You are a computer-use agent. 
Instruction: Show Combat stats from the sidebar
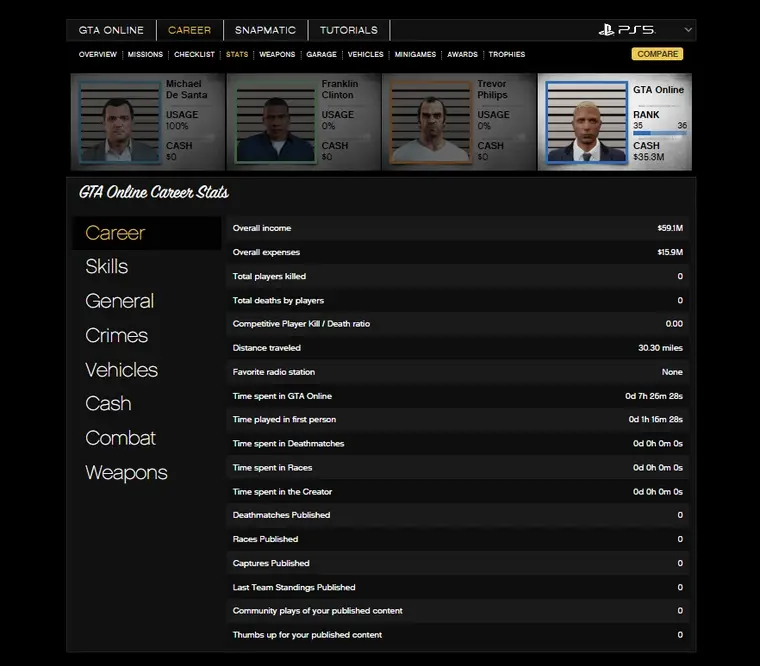[x=121, y=438]
